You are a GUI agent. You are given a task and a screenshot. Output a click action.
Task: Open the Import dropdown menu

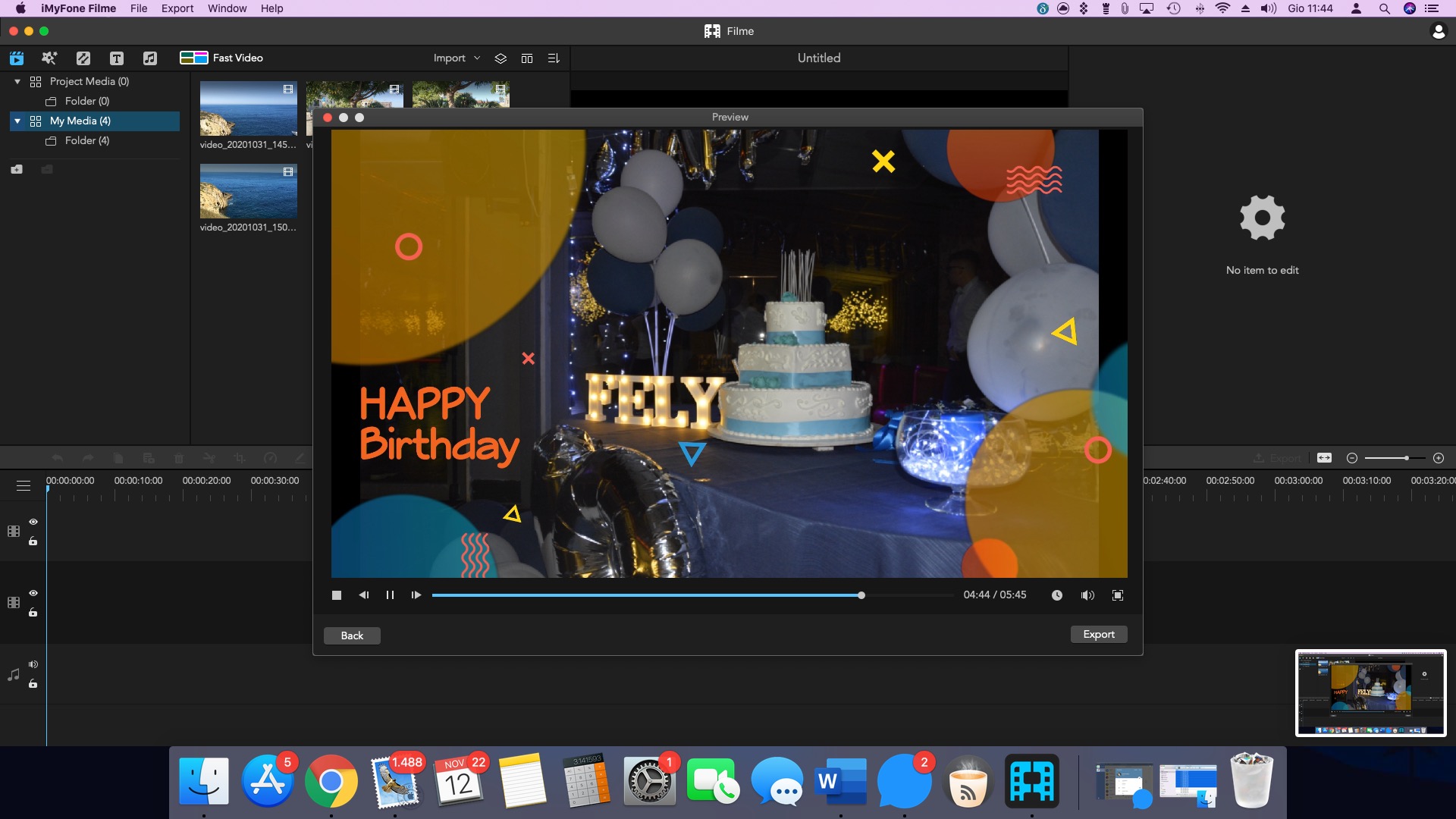pos(455,58)
